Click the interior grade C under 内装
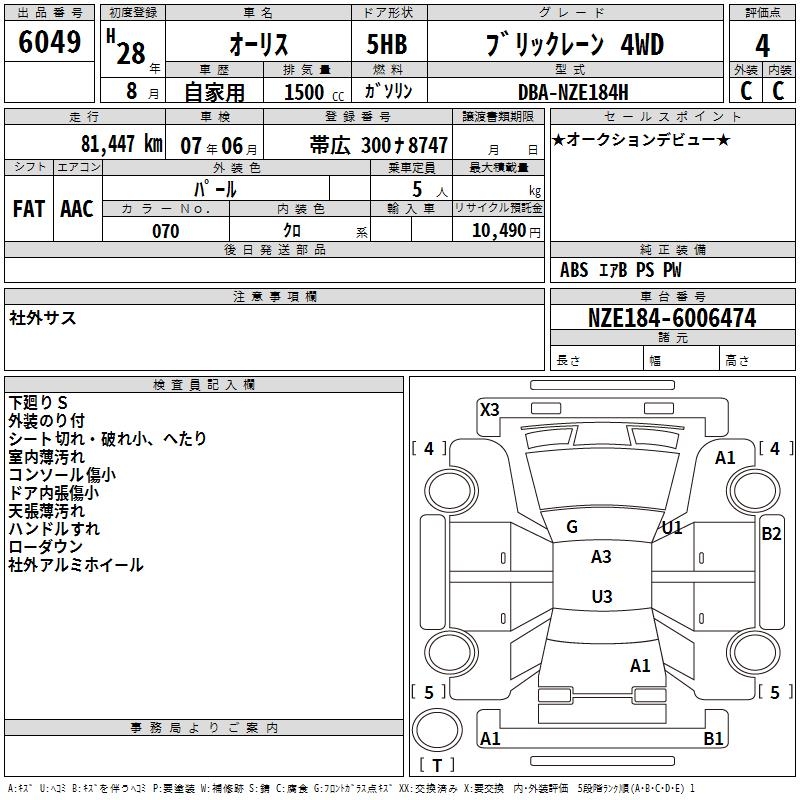The width and height of the screenshot is (800, 800). coord(778,90)
